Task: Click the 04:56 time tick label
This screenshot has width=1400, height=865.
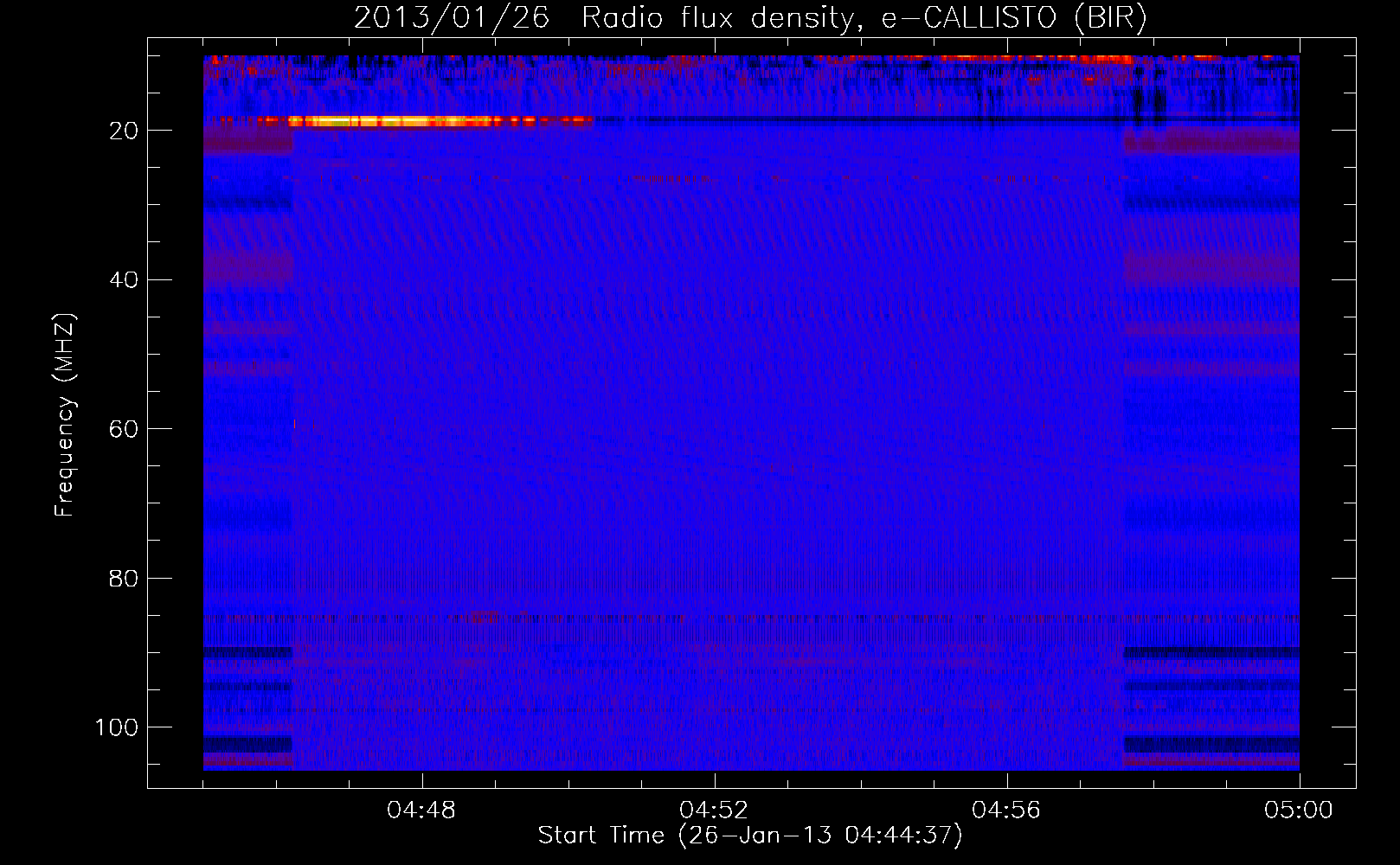Action: (1006, 811)
